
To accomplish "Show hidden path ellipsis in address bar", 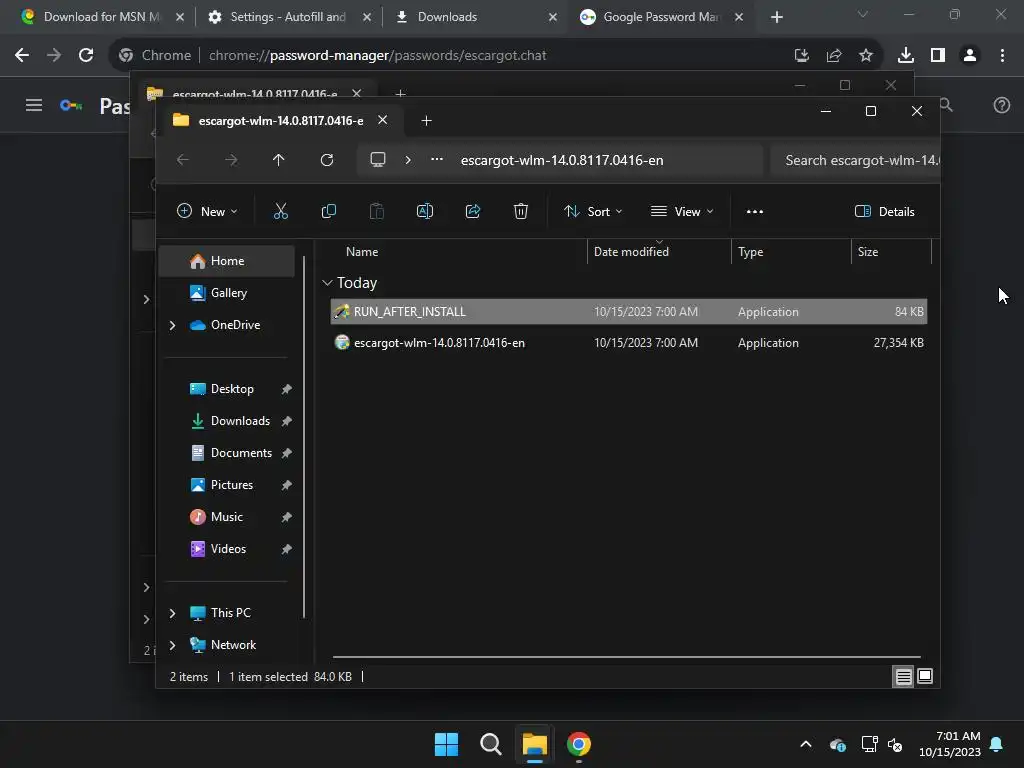I will (437, 160).
